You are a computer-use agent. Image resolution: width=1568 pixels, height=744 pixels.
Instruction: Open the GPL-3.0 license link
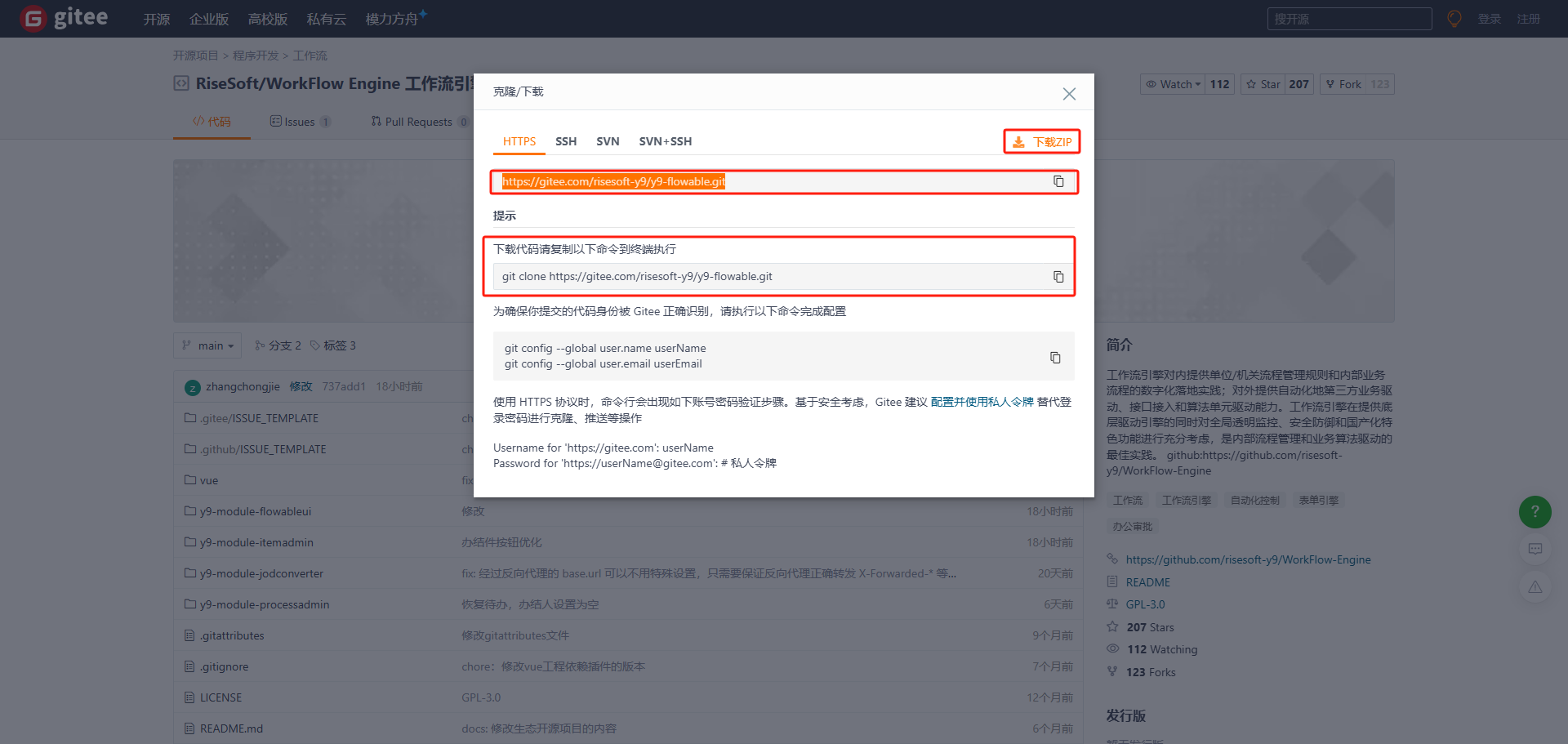point(1145,604)
